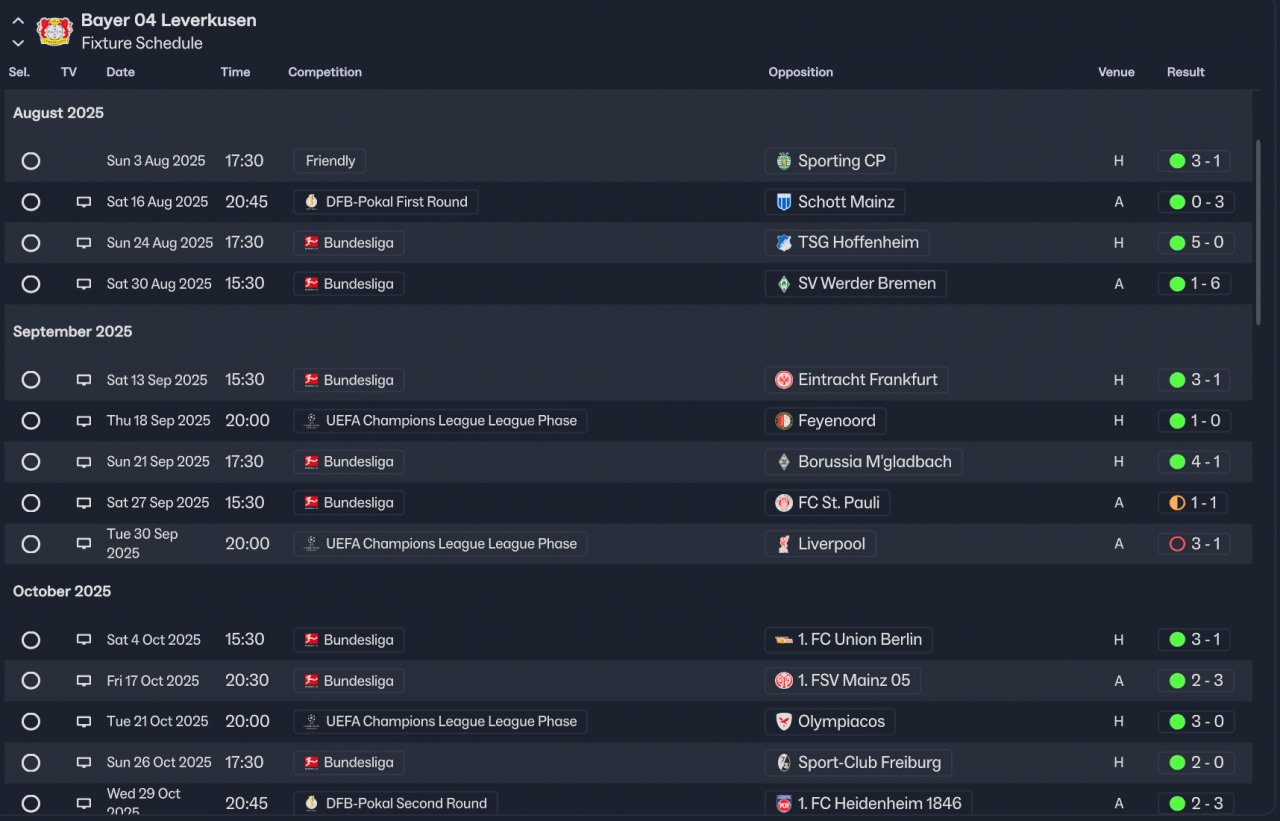
Task: Open the TV icon for the Feyenoord match
Action: click(84, 421)
